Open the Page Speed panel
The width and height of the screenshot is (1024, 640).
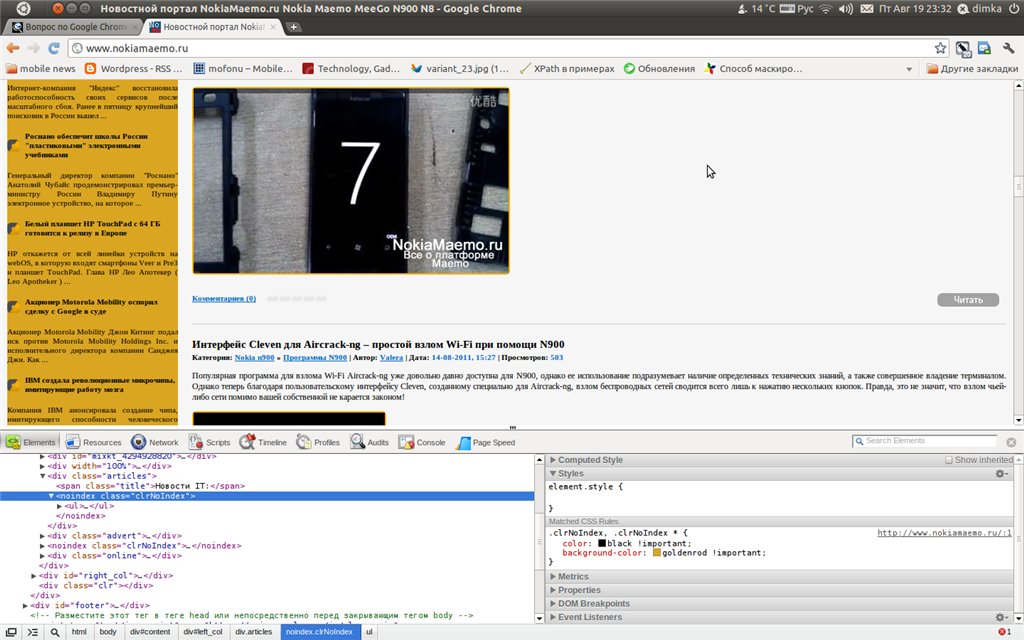click(x=485, y=442)
